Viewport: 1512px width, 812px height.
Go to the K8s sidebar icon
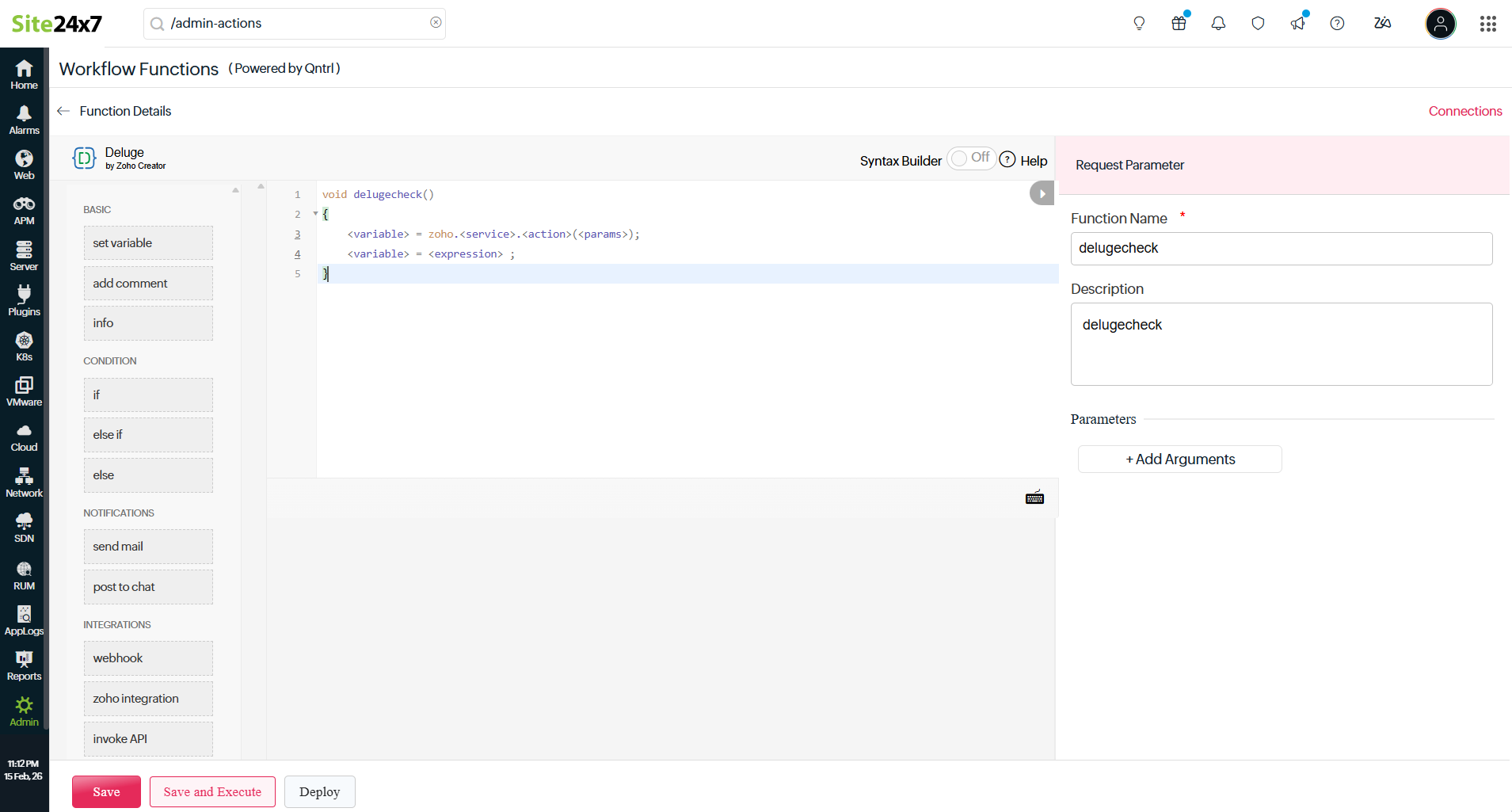pos(24,346)
